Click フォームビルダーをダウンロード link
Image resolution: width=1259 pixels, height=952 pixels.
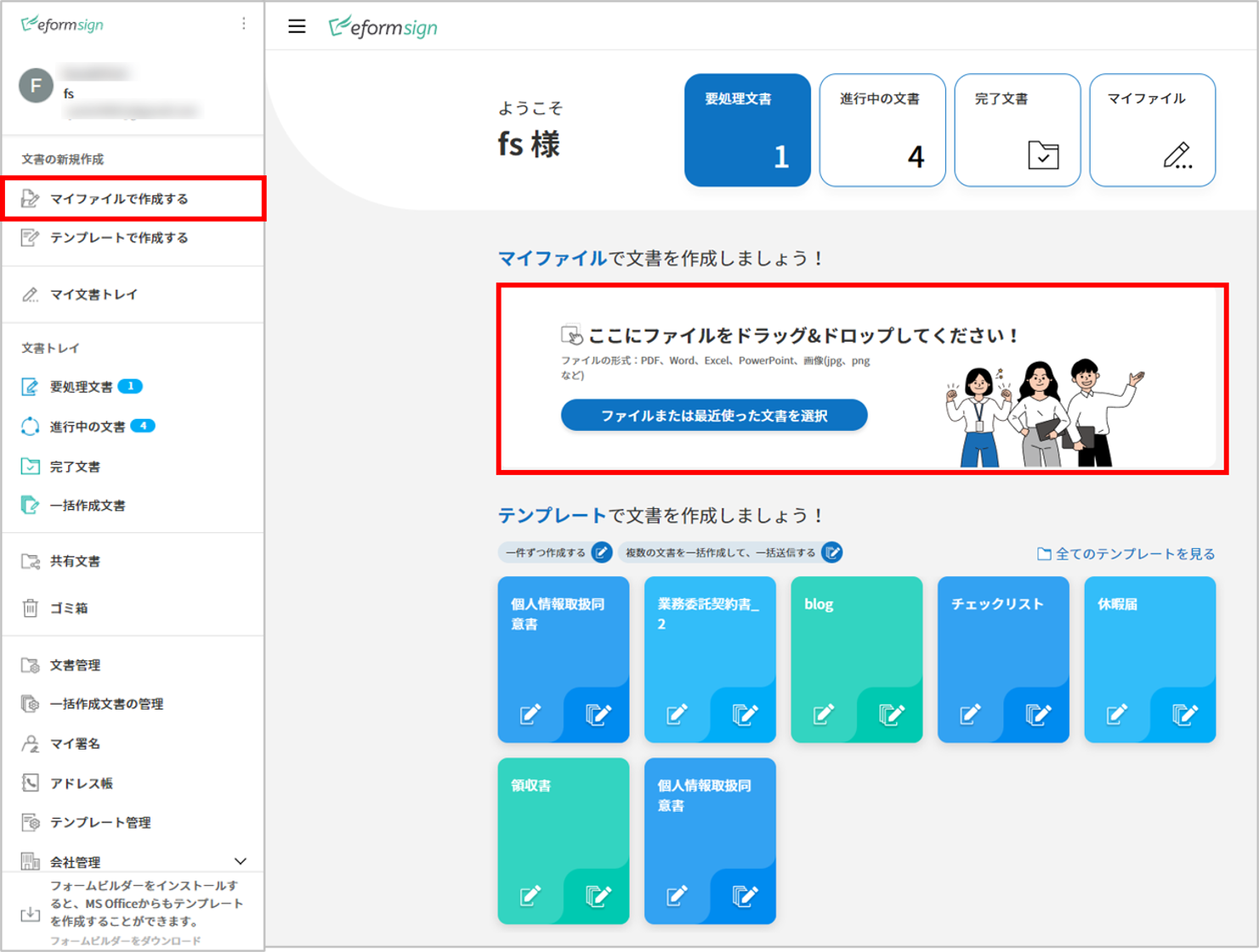126,940
